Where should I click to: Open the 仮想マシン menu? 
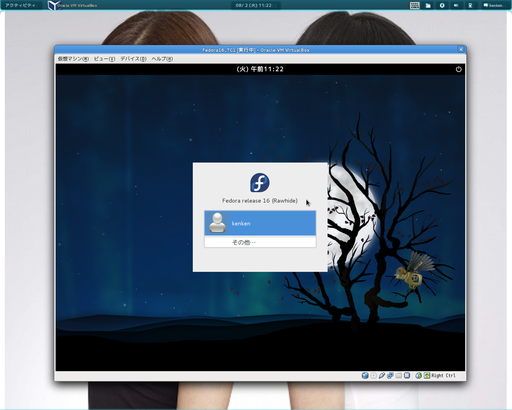click(x=73, y=59)
